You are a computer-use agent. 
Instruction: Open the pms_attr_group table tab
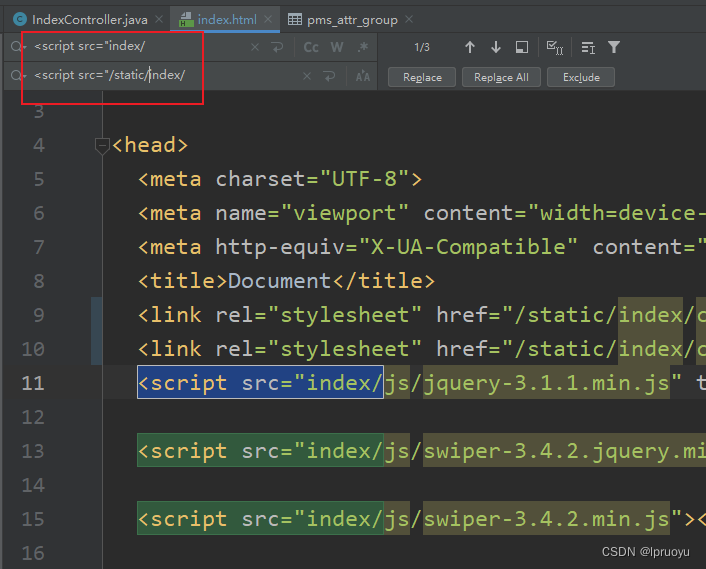[x=342, y=19]
